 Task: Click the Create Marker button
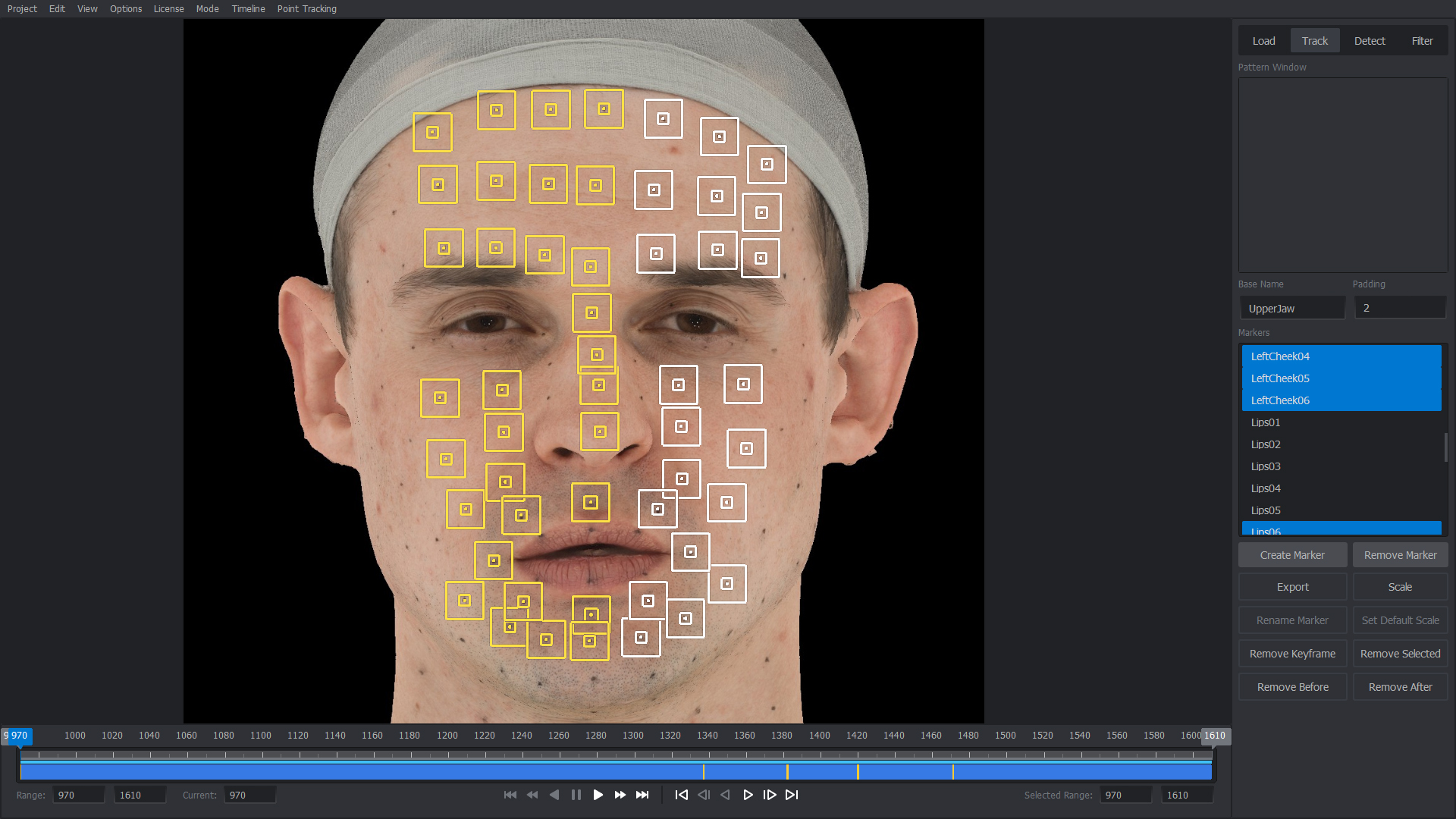tap(1292, 555)
